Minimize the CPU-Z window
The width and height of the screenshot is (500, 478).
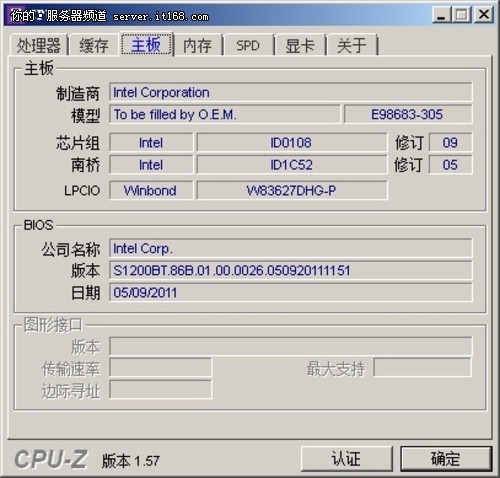point(441,15)
